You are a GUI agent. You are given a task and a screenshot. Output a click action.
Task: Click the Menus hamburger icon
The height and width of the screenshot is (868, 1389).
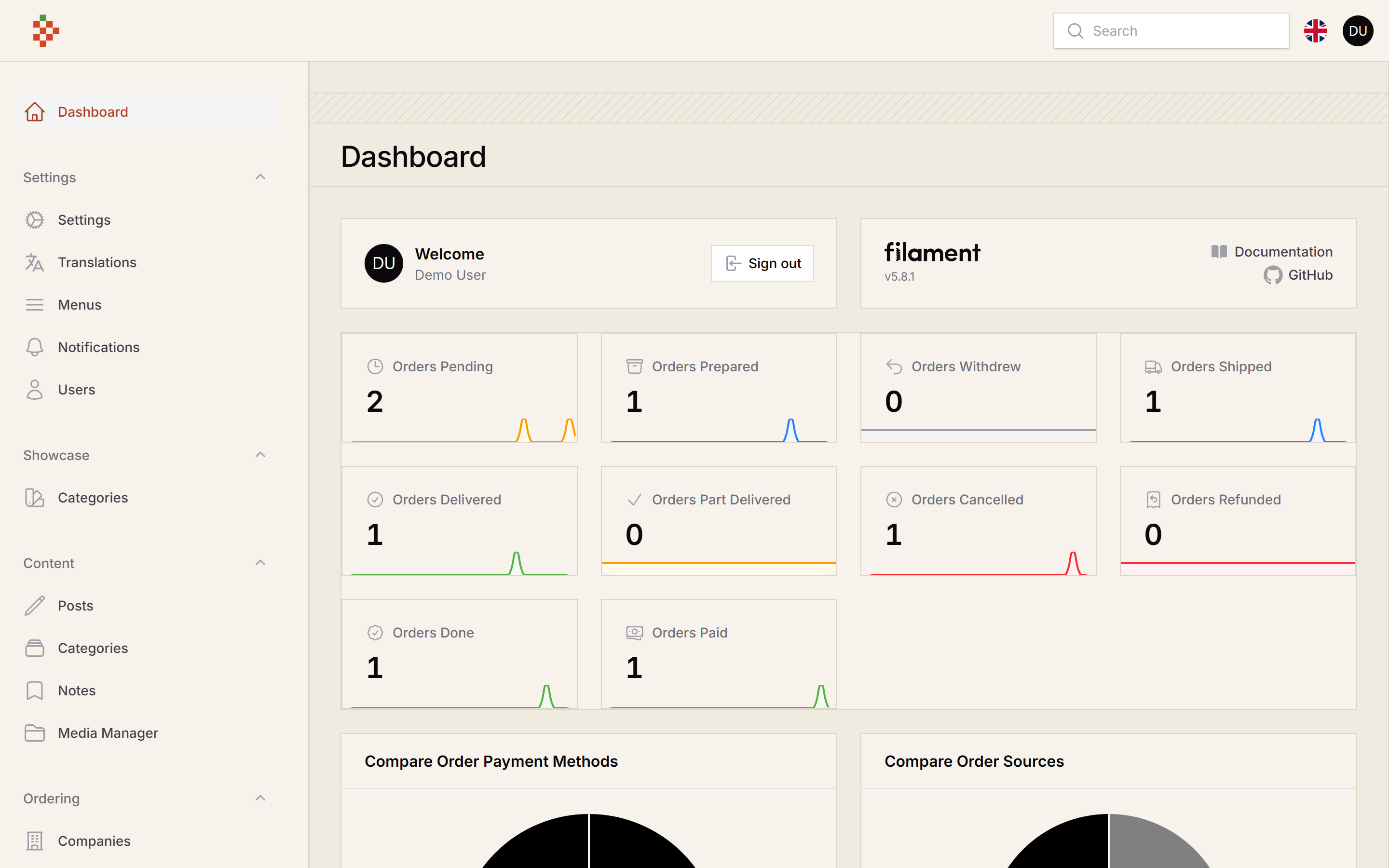(x=34, y=305)
